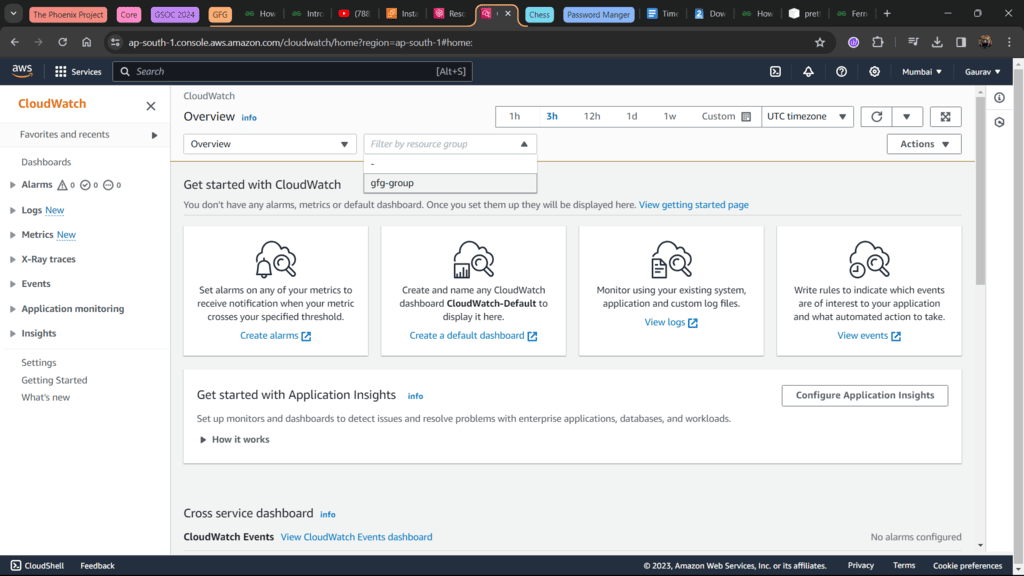
Task: Click the CloudShell icon in footer
Action: pos(16,566)
